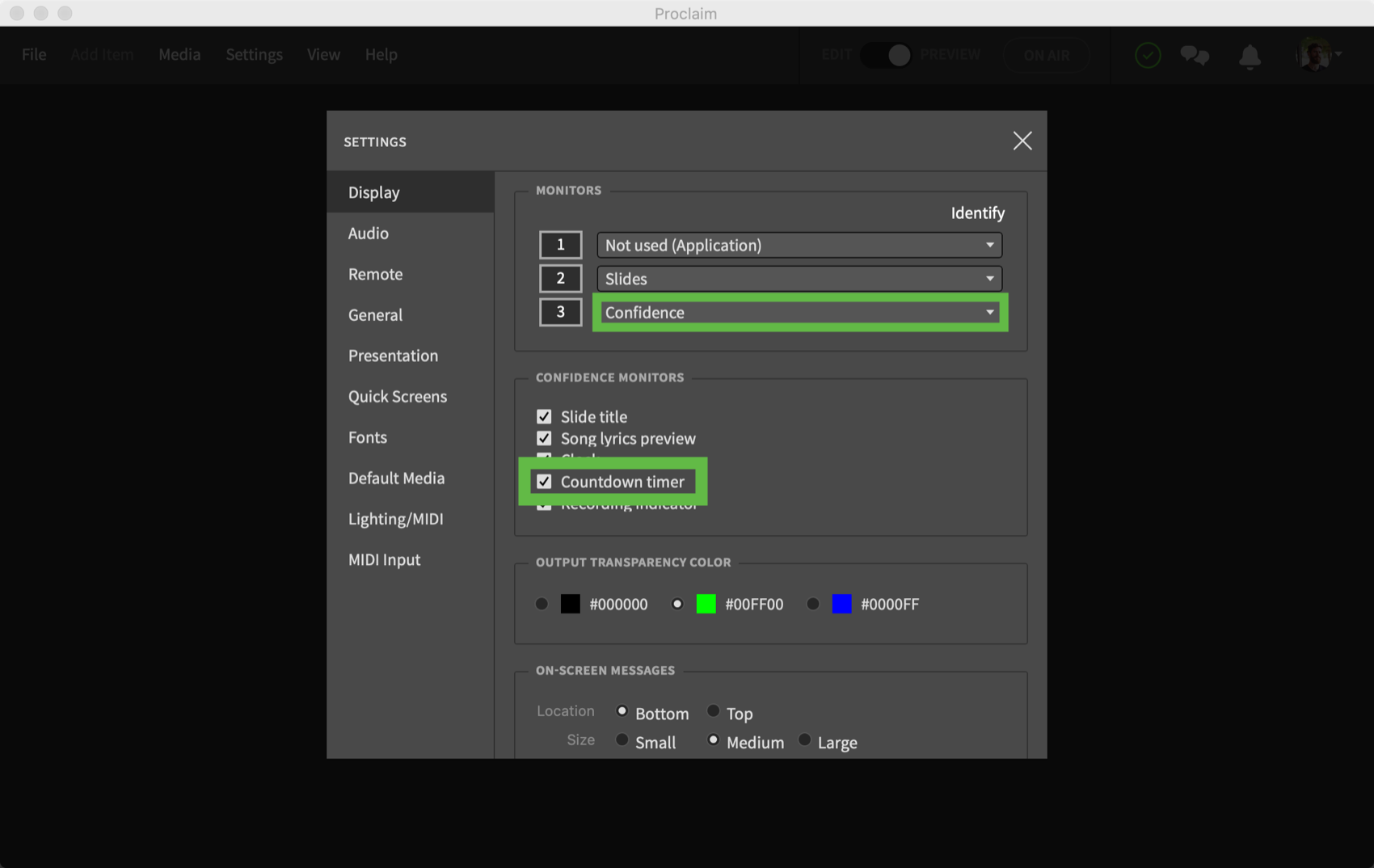The height and width of the screenshot is (868, 1374).
Task: Close the Settings dialog with the X icon
Action: pos(1022,141)
